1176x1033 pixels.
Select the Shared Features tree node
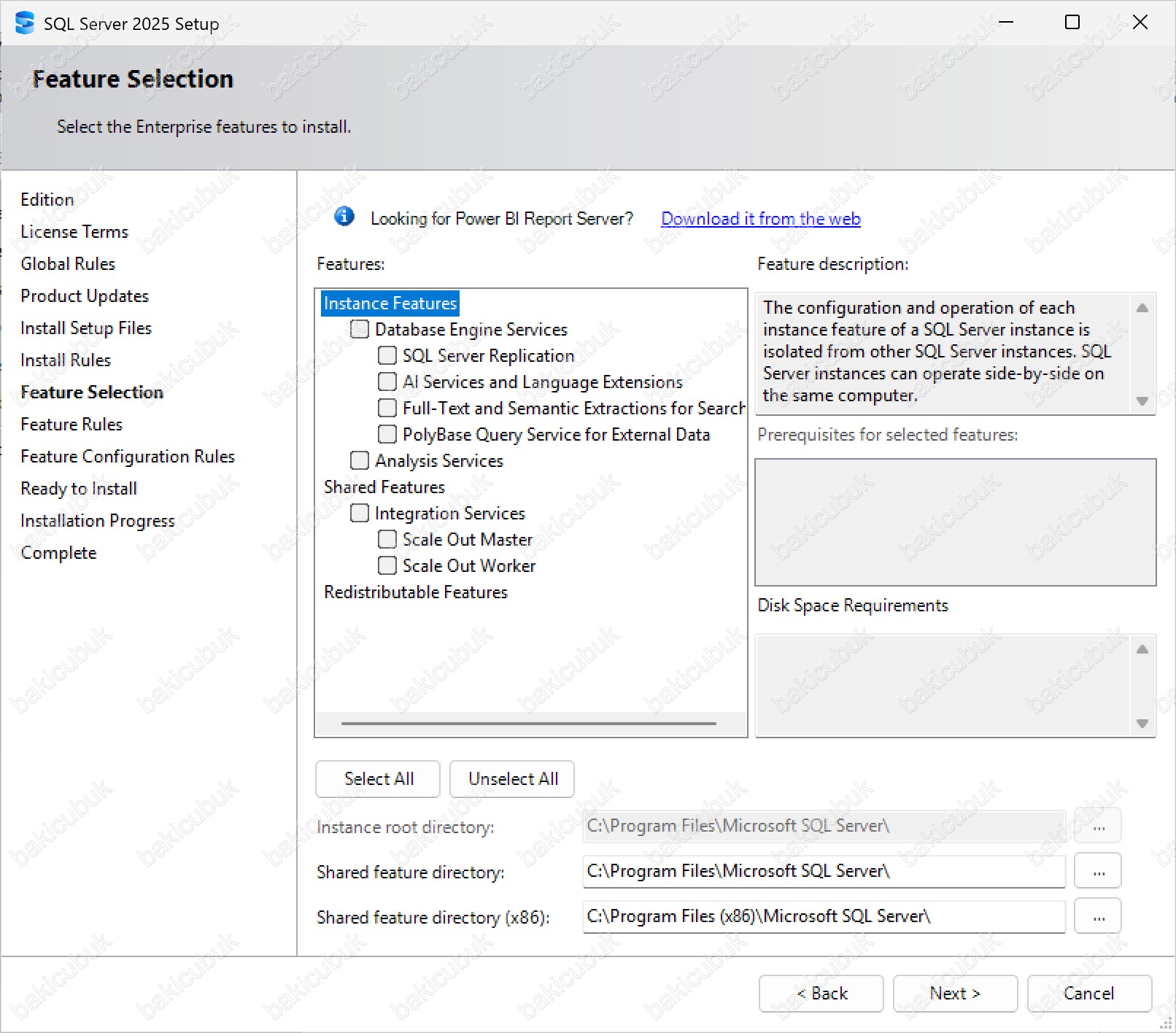pyautogui.click(x=384, y=487)
